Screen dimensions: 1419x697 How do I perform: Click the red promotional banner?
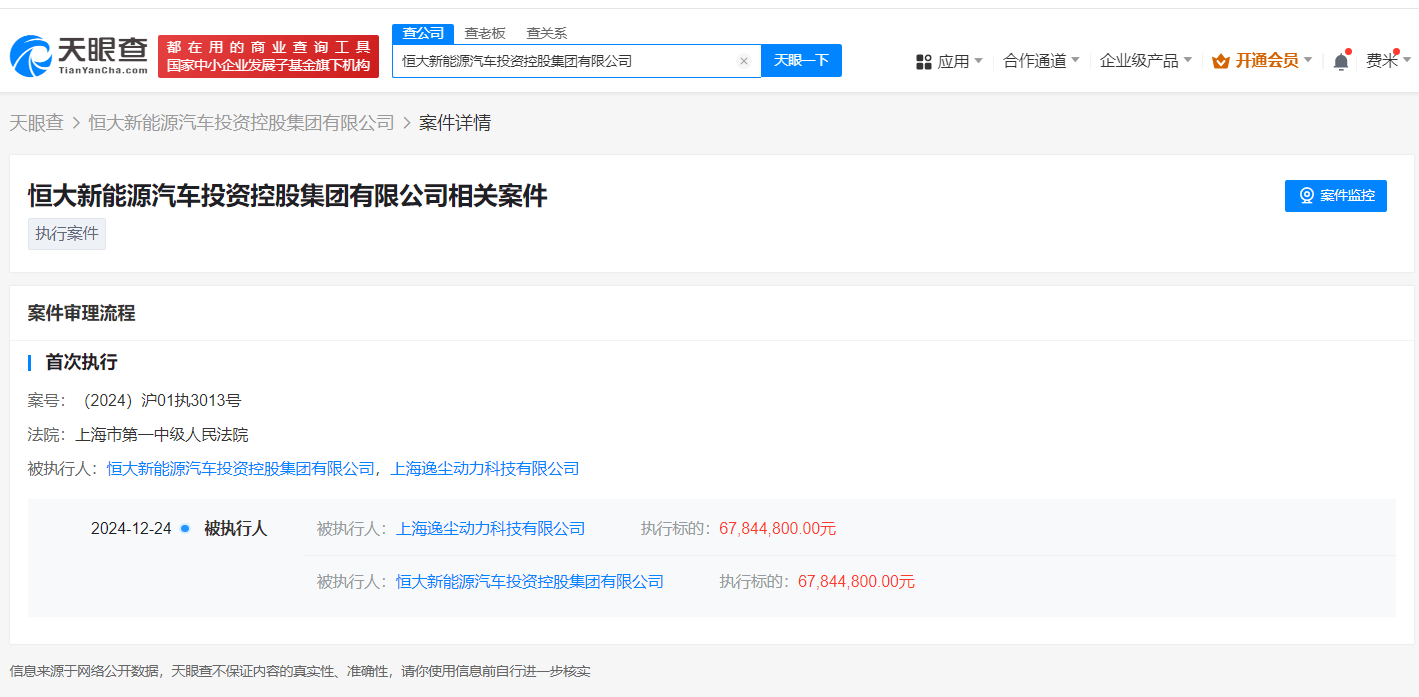click(x=268, y=56)
